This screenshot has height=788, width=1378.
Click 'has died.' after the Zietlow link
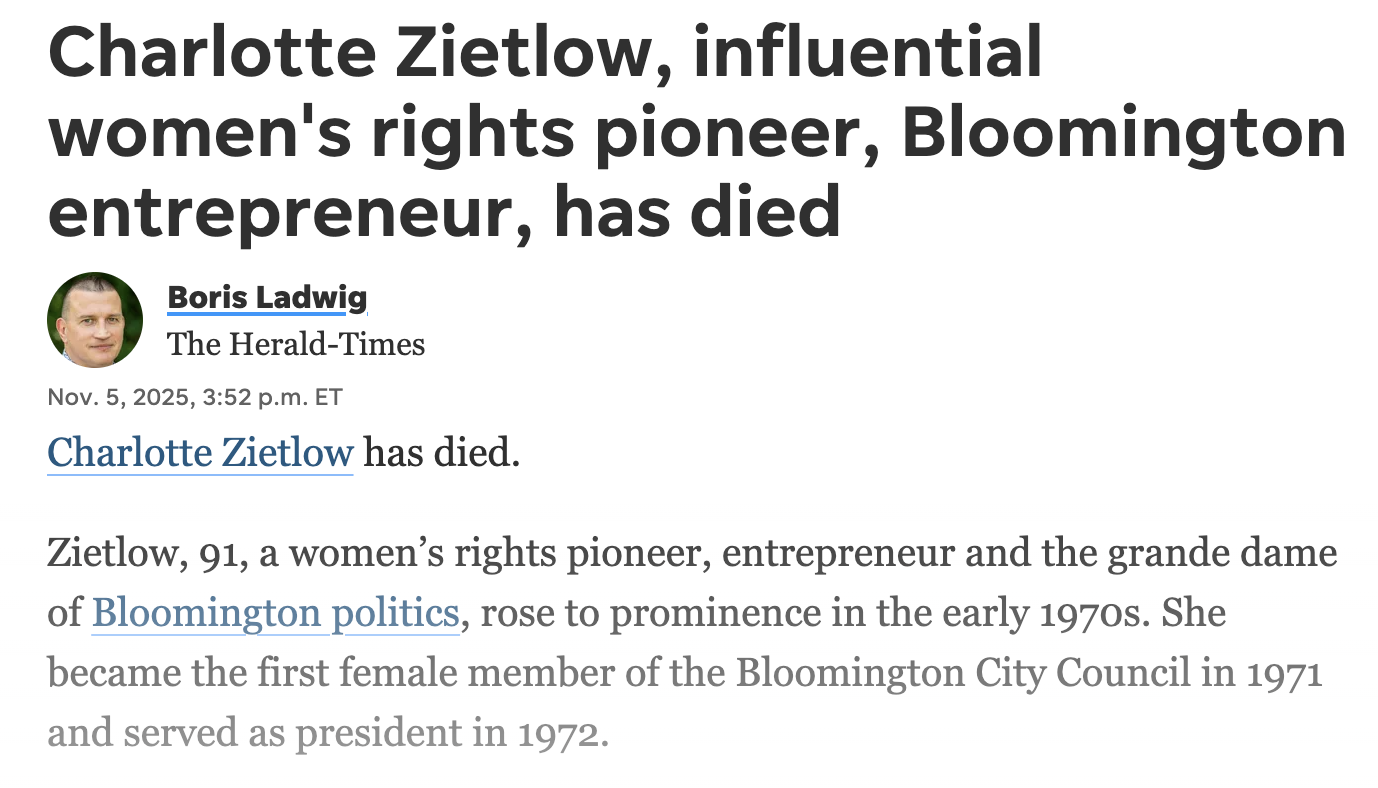(441, 453)
